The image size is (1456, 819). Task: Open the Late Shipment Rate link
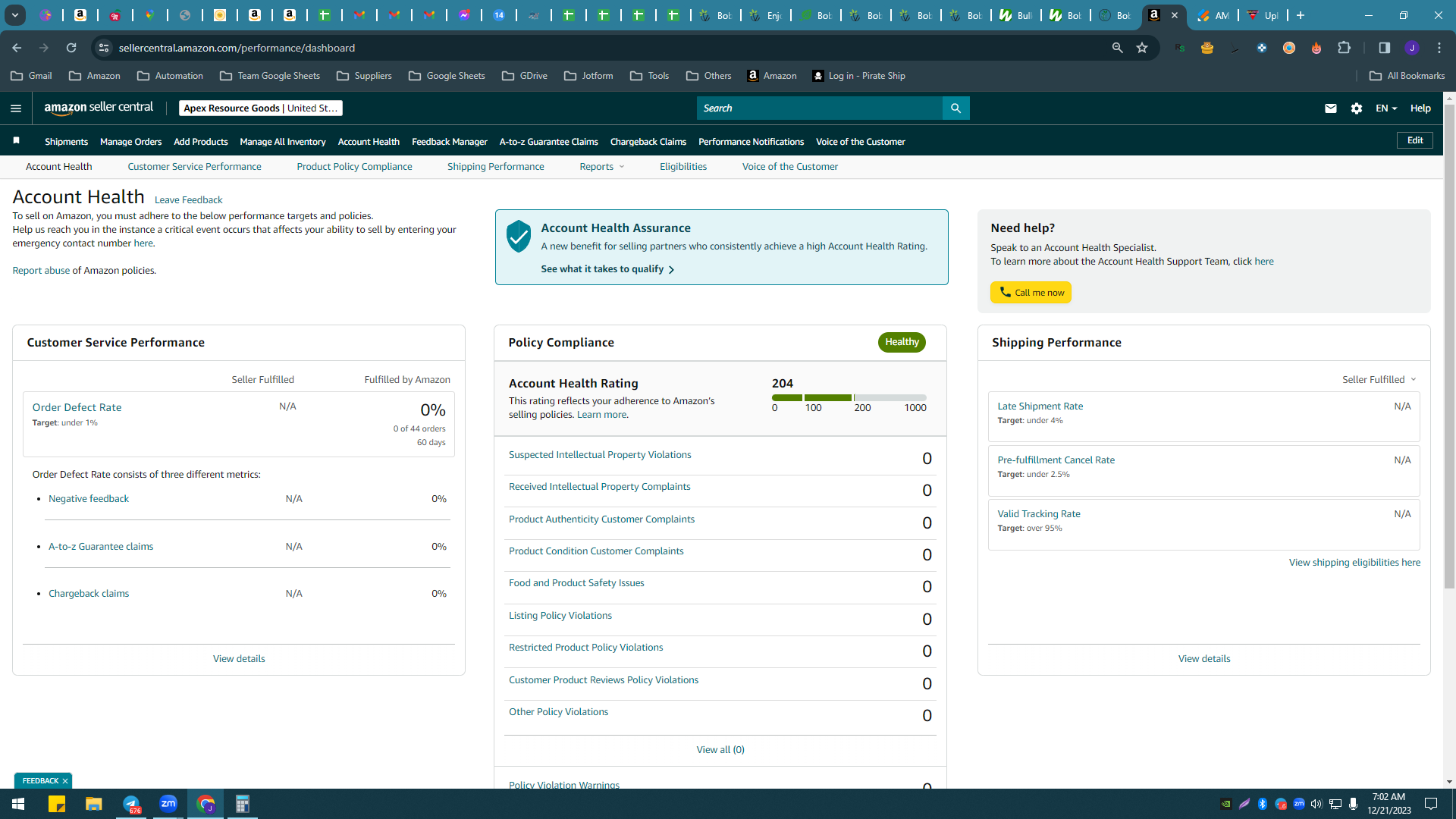pos(1040,406)
